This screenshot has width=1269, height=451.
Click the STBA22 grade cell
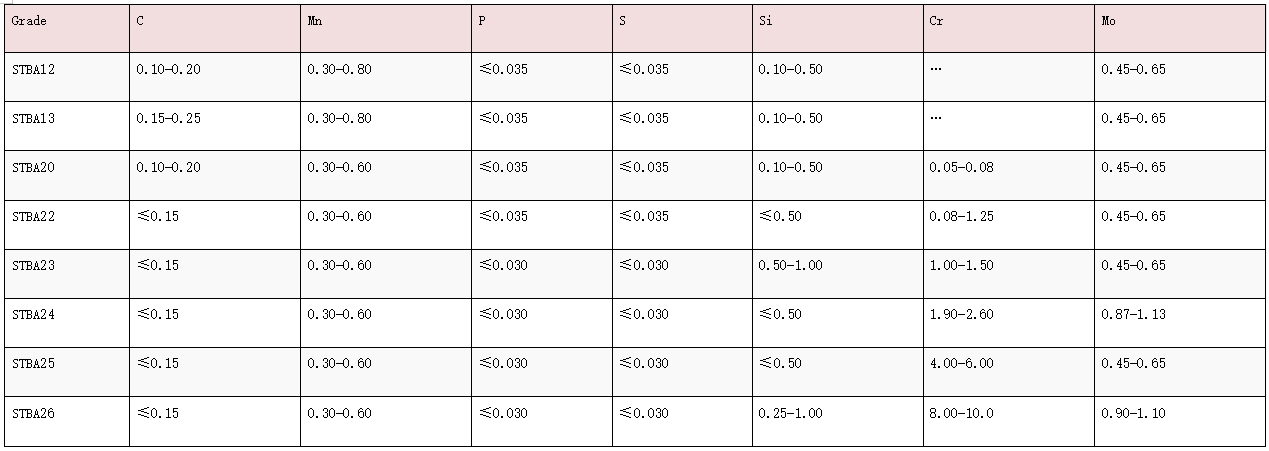coord(33,217)
